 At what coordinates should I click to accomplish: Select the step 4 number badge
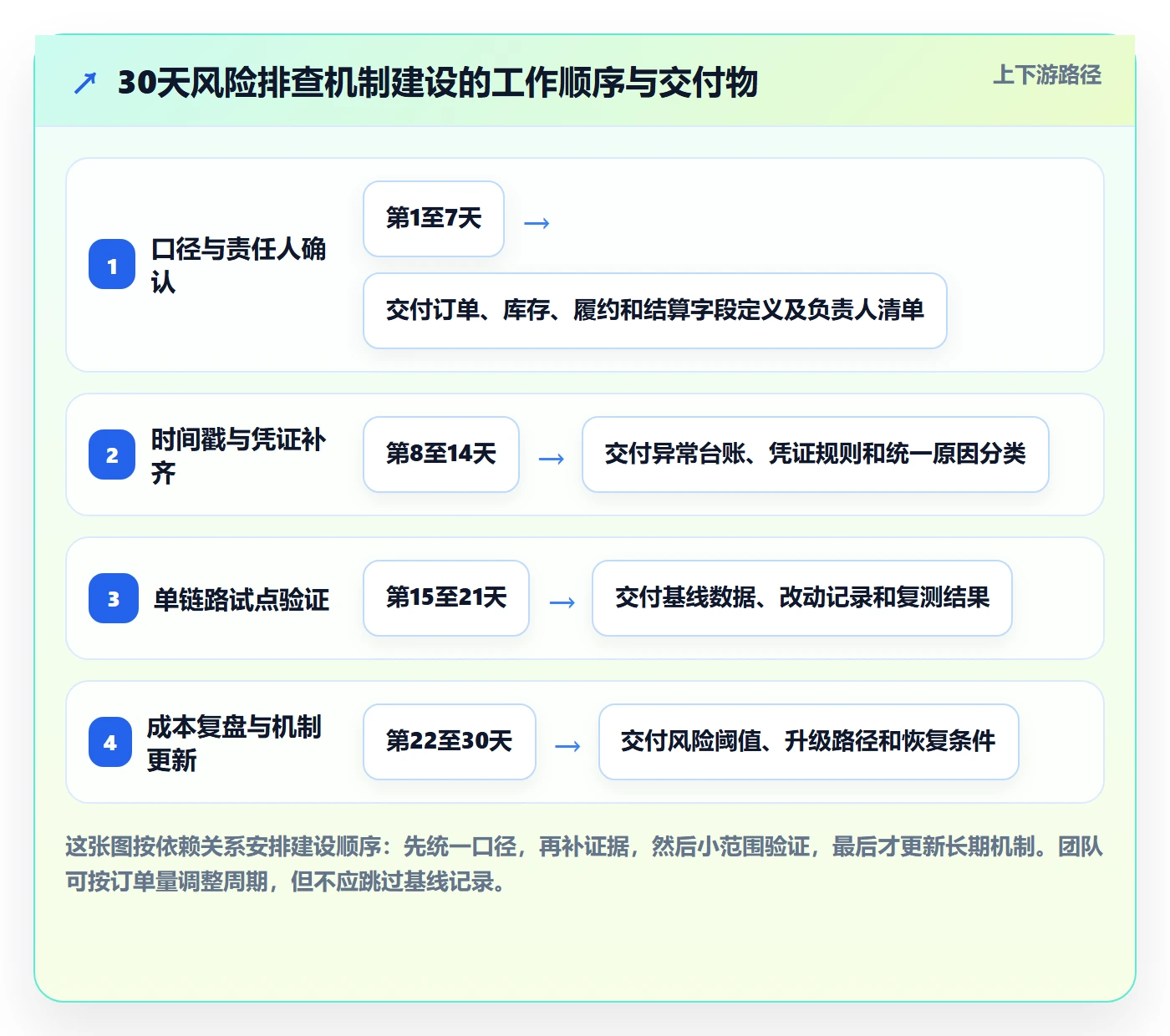pyautogui.click(x=110, y=742)
